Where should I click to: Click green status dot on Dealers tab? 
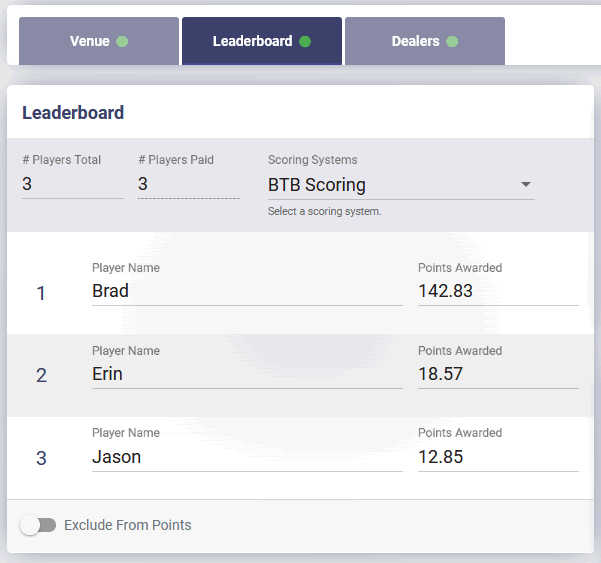click(x=452, y=41)
